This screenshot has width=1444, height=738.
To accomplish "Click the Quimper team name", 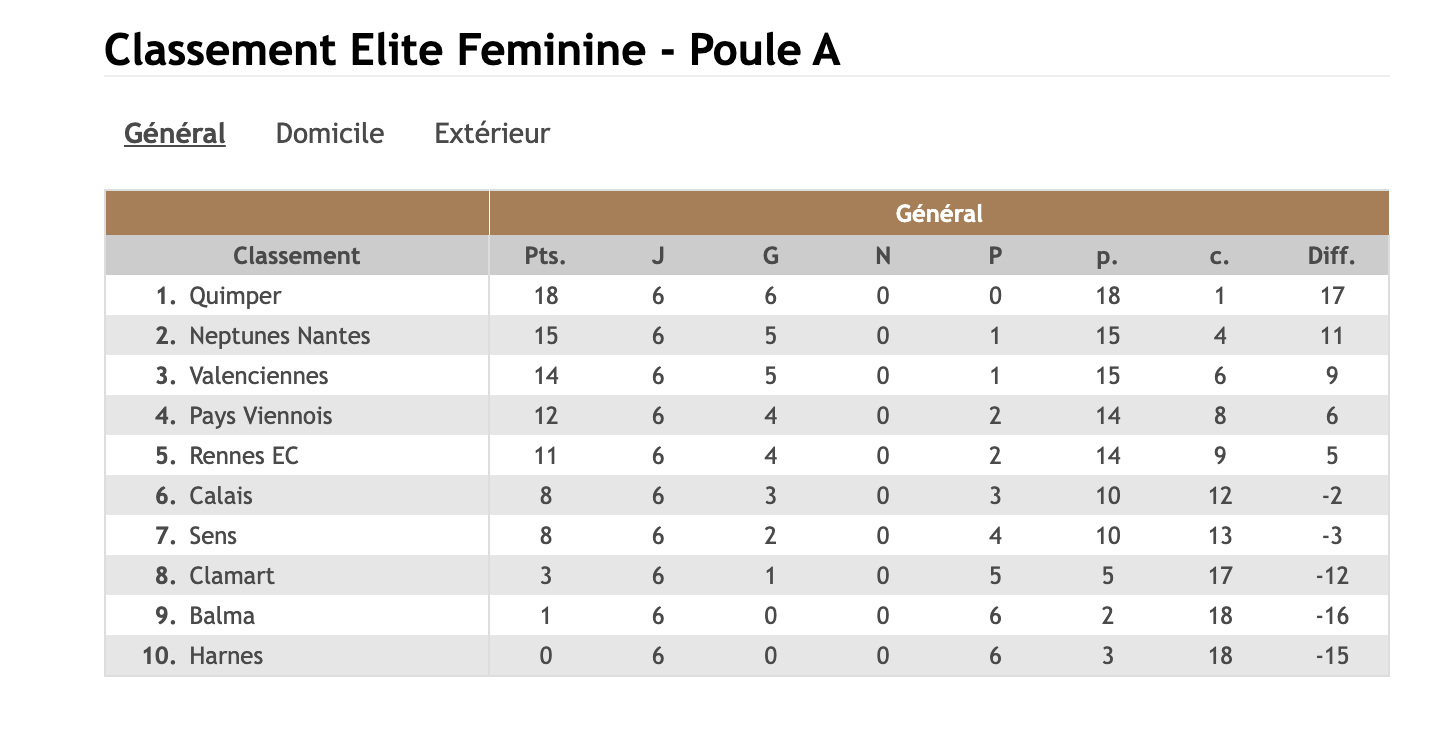I will point(235,296).
